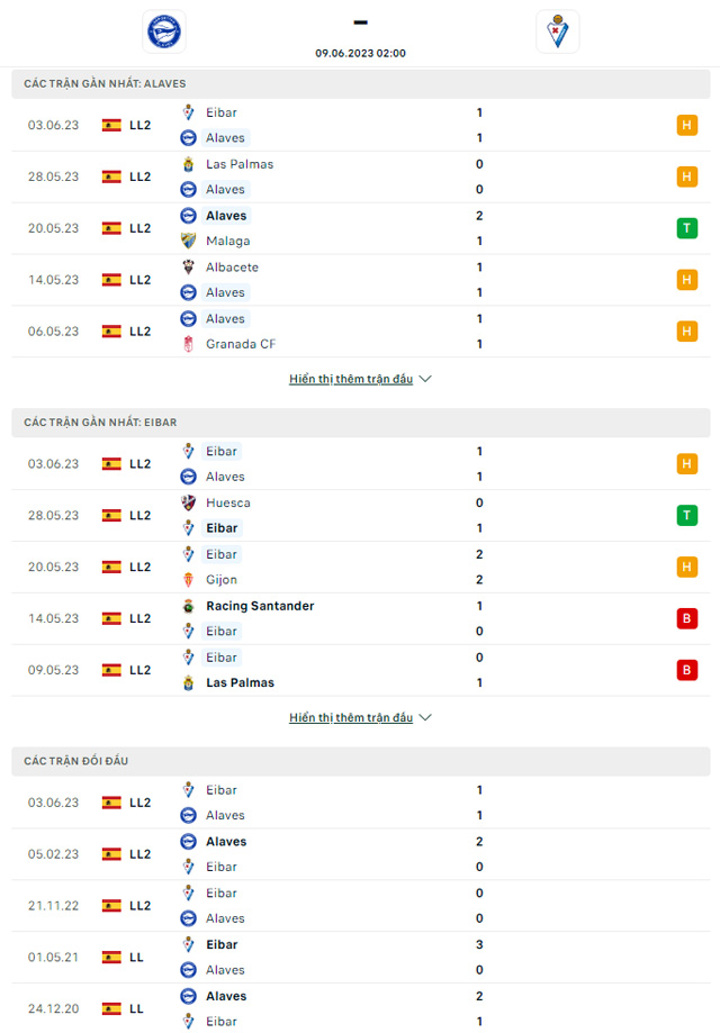The image size is (720, 1033).
Task: Click the Gijon team logo
Action: 188,580
